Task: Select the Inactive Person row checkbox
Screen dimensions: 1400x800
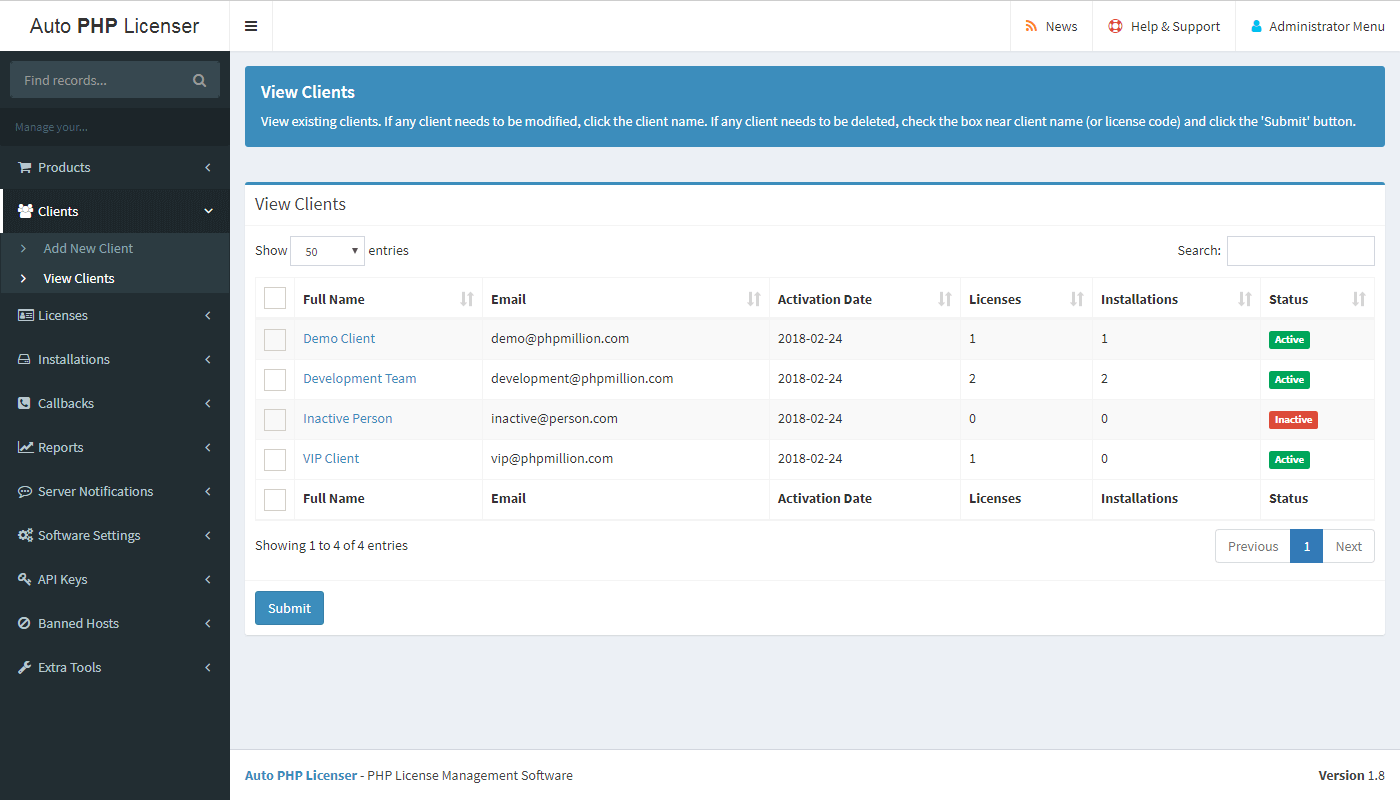Action: (x=274, y=419)
